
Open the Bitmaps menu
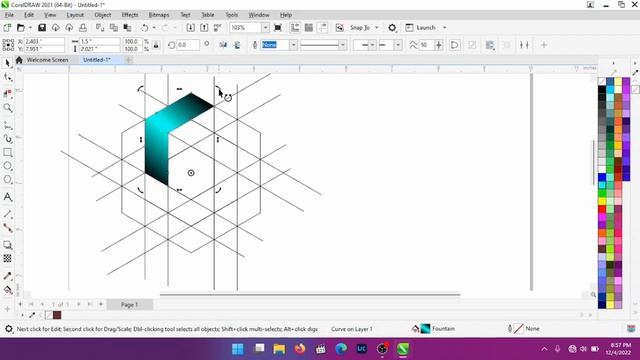pos(158,15)
